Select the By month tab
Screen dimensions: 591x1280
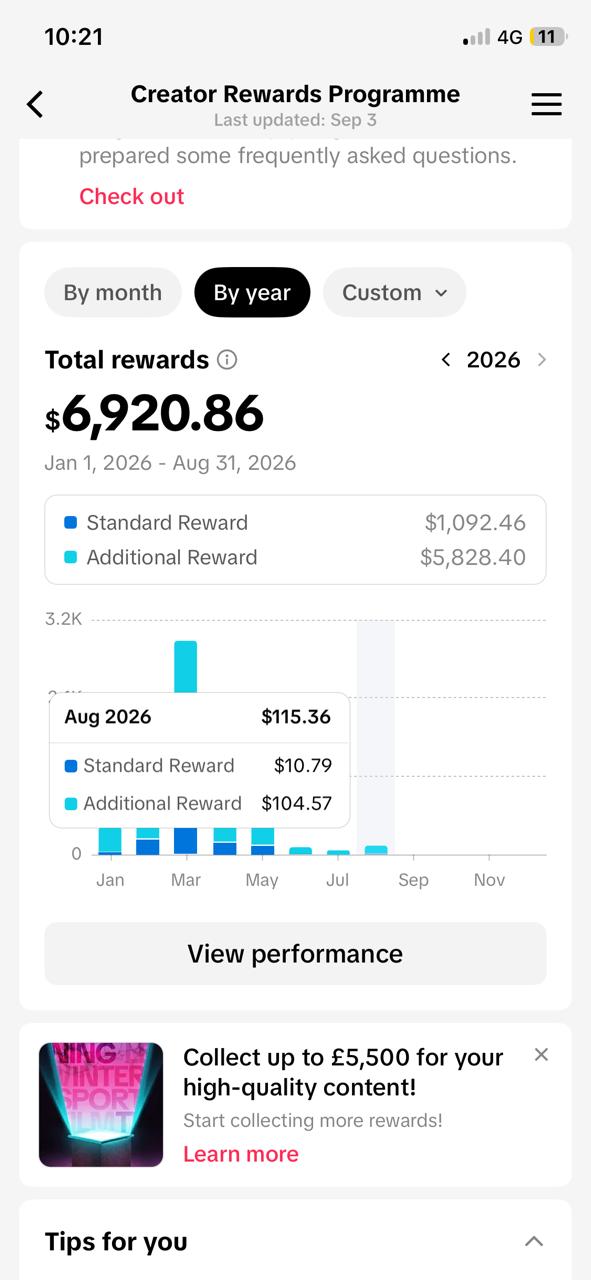click(x=113, y=293)
